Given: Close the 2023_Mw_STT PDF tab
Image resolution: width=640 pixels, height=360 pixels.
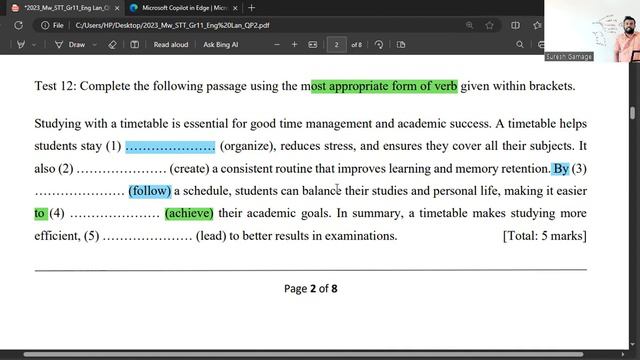Looking at the screenshot, I should point(117,8).
